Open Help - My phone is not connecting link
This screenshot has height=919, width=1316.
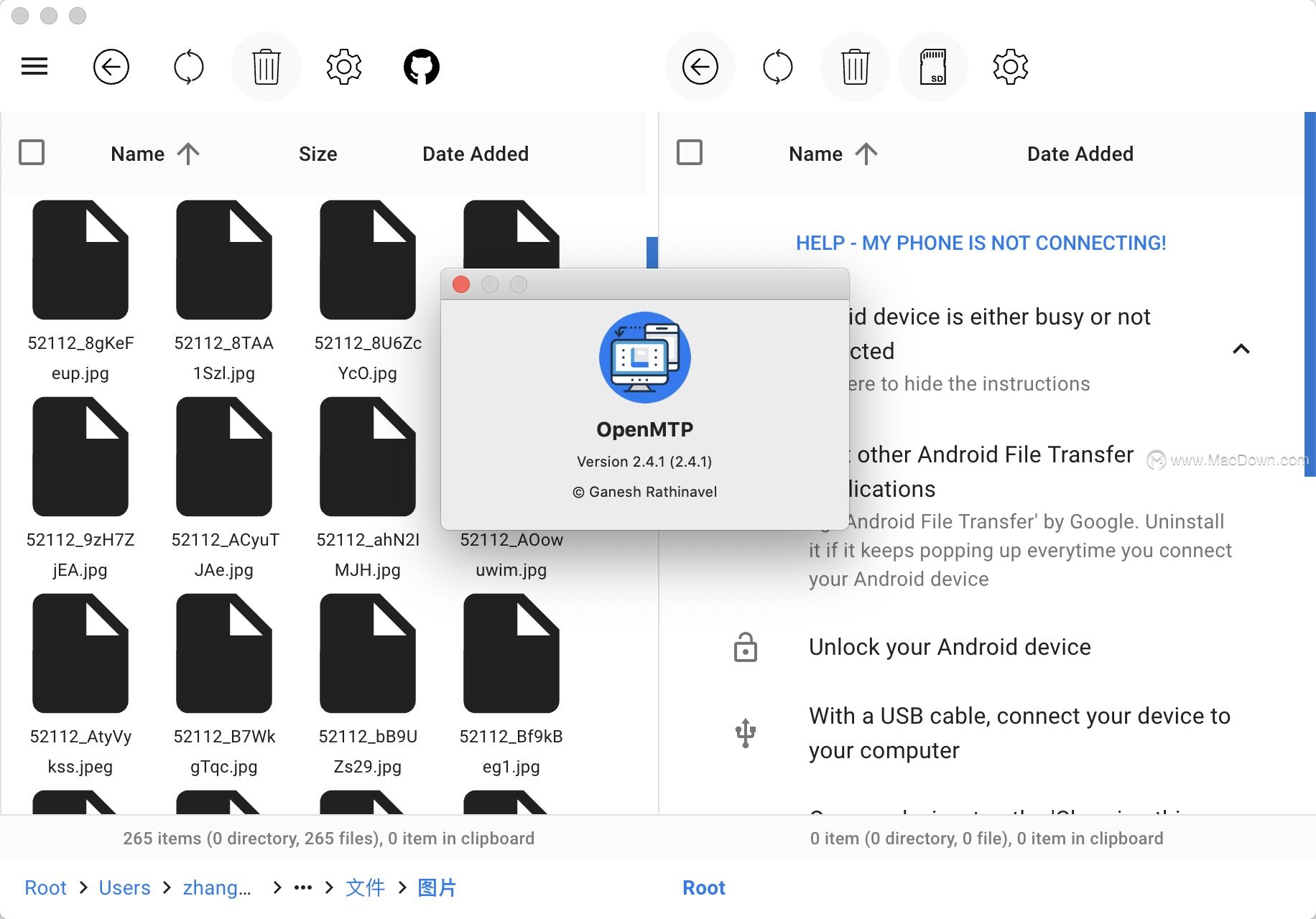pos(981,243)
